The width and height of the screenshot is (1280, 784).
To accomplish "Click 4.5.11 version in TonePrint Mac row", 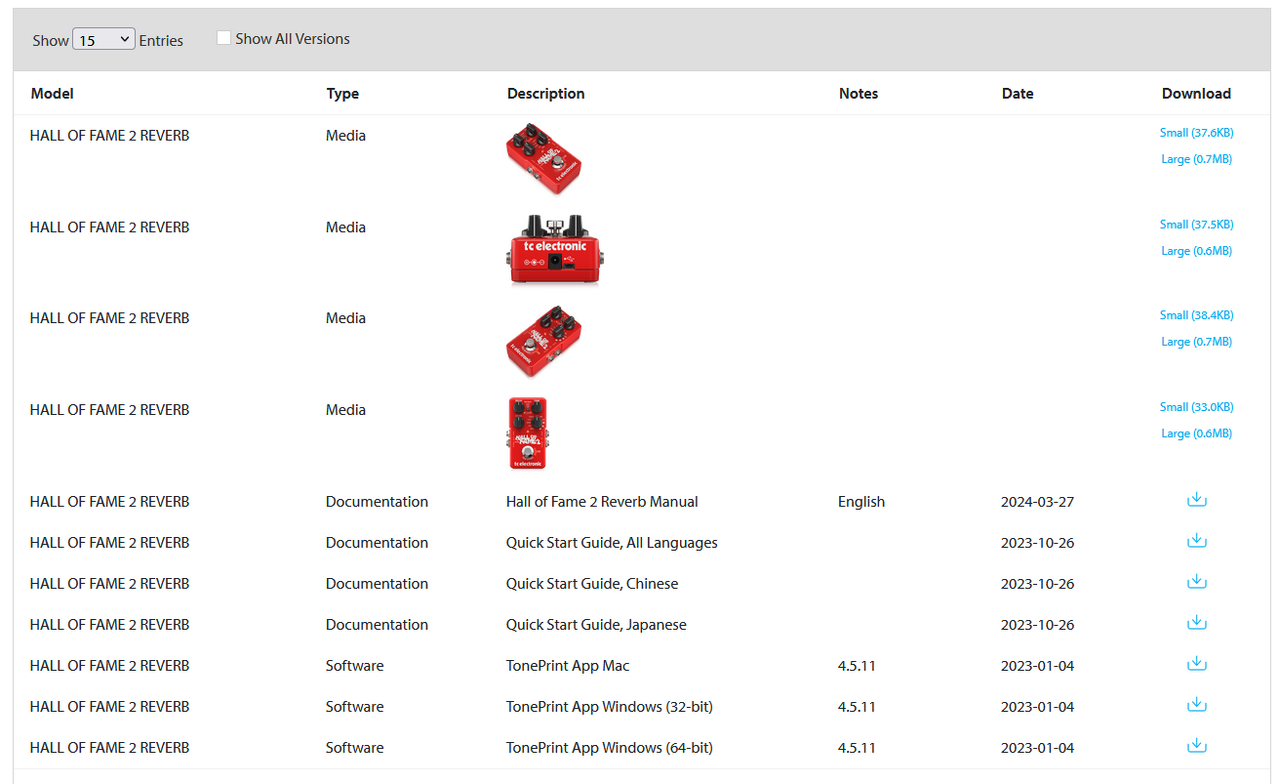I will pos(857,666).
